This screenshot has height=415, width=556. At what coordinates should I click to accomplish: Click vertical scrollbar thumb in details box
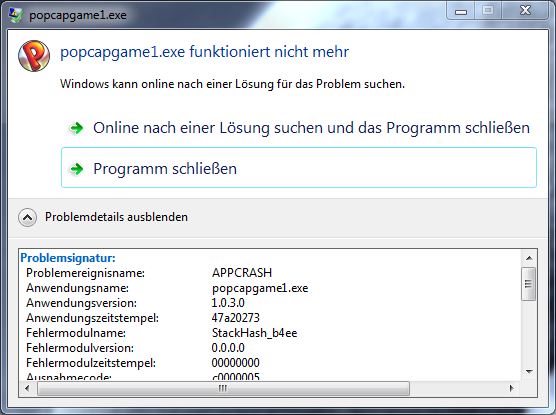click(x=529, y=284)
